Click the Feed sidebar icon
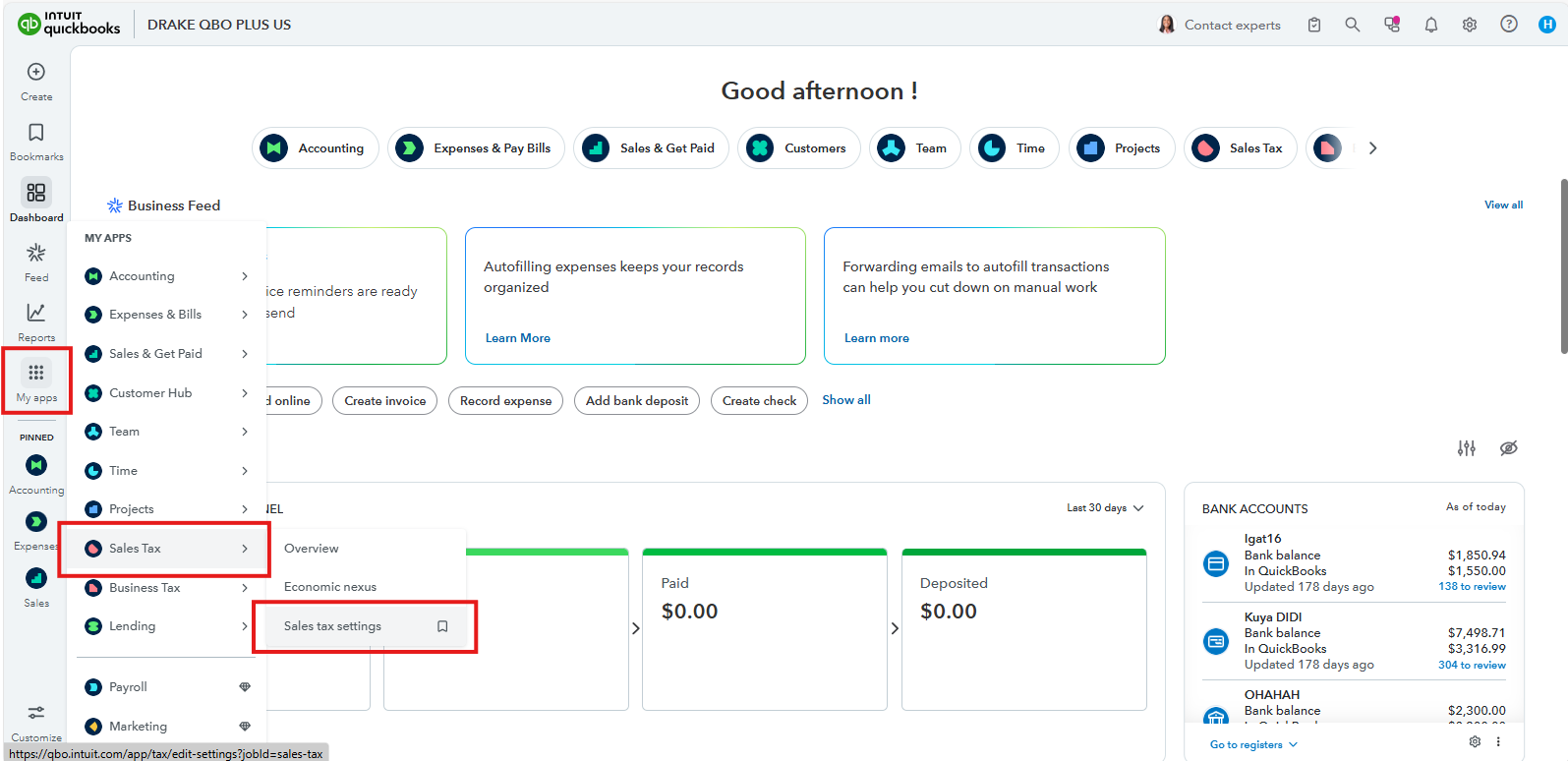Screen dimensions: 1568x761 pos(36,254)
